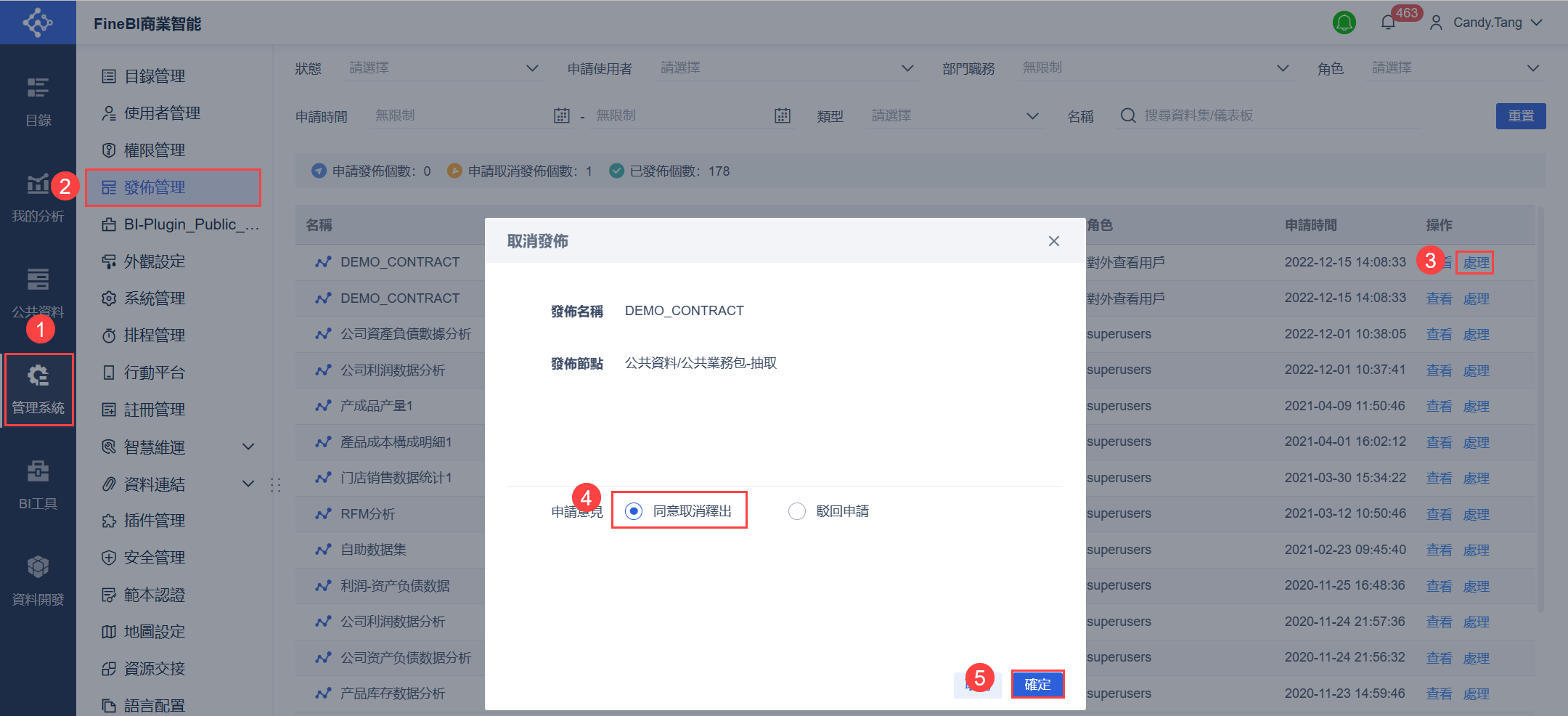Click the dataset icon beside 自助数据集
This screenshot has height=716, width=1568.
click(x=323, y=550)
